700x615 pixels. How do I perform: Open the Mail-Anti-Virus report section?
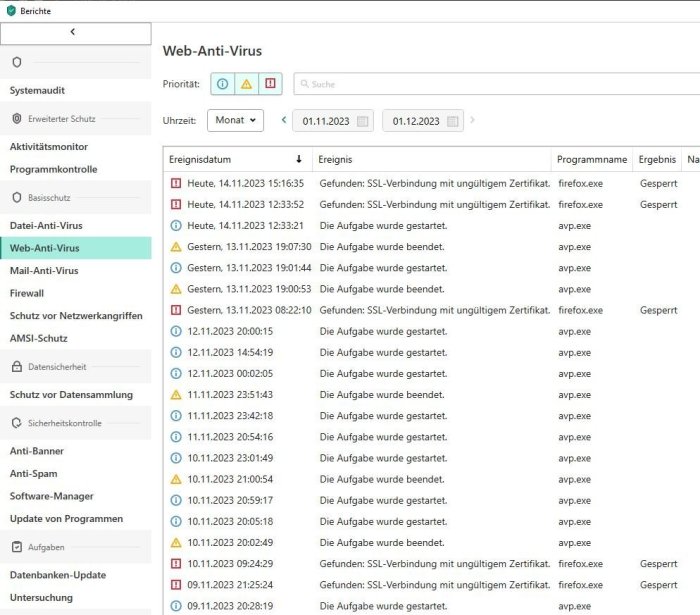(x=44, y=271)
